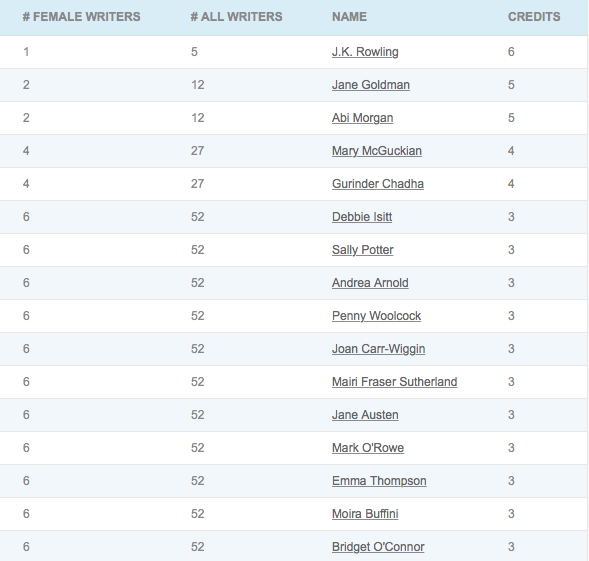The width and height of the screenshot is (589, 561).
Task: Click the CREDITS column header
Action: 534,17
